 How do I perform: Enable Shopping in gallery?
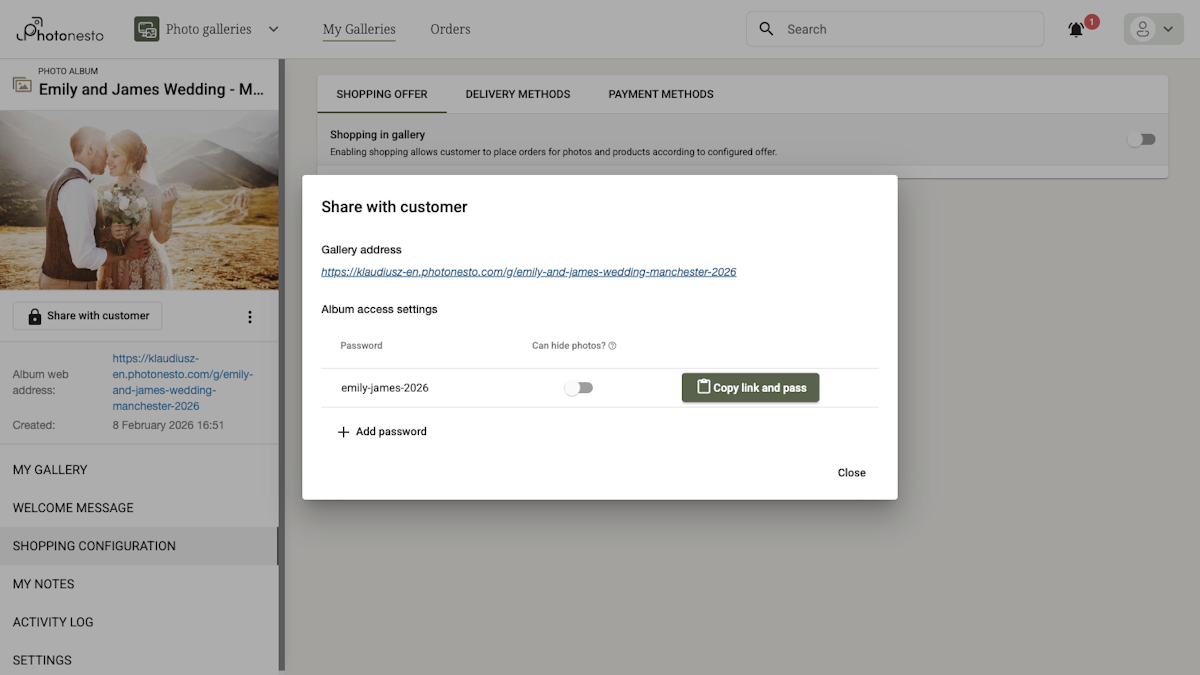(x=1141, y=139)
